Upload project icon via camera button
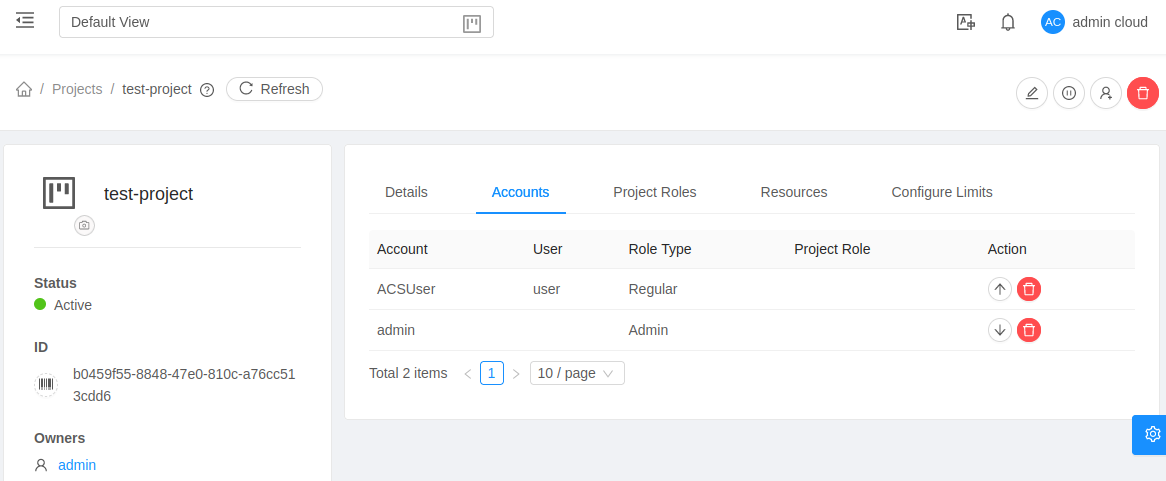1166x481 pixels. click(84, 225)
